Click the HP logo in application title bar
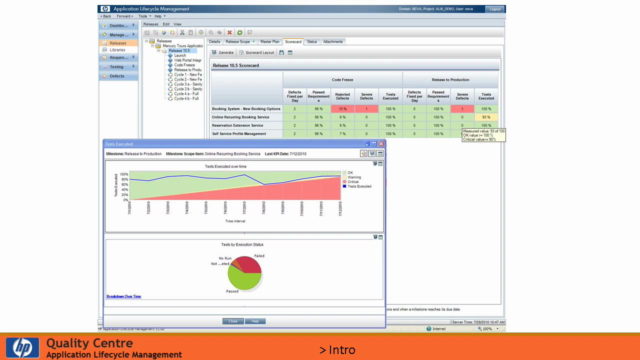Viewport: 640px width, 360px height. (x=105, y=9)
